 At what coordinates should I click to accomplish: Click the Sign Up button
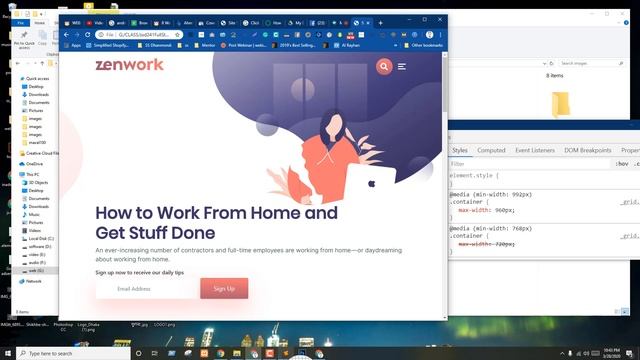pyautogui.click(x=224, y=289)
